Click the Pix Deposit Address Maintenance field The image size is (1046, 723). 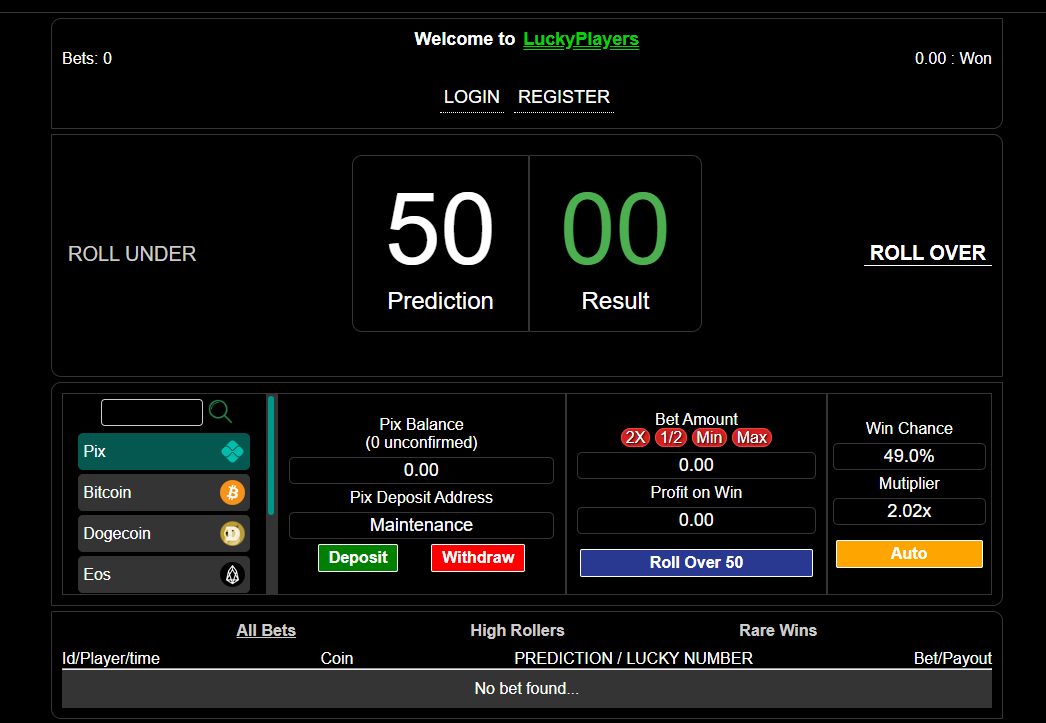422,526
